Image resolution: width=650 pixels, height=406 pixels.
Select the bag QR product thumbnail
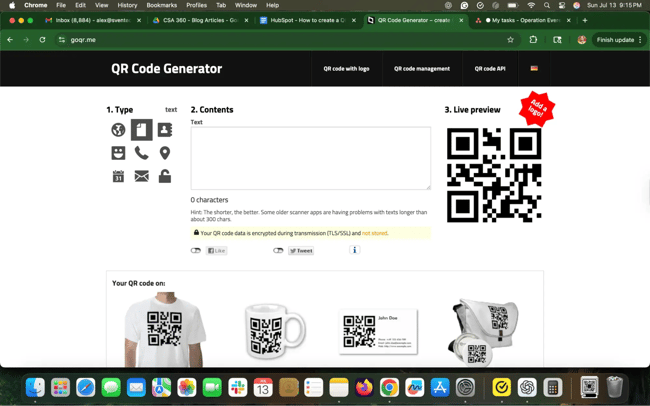[x=485, y=332]
